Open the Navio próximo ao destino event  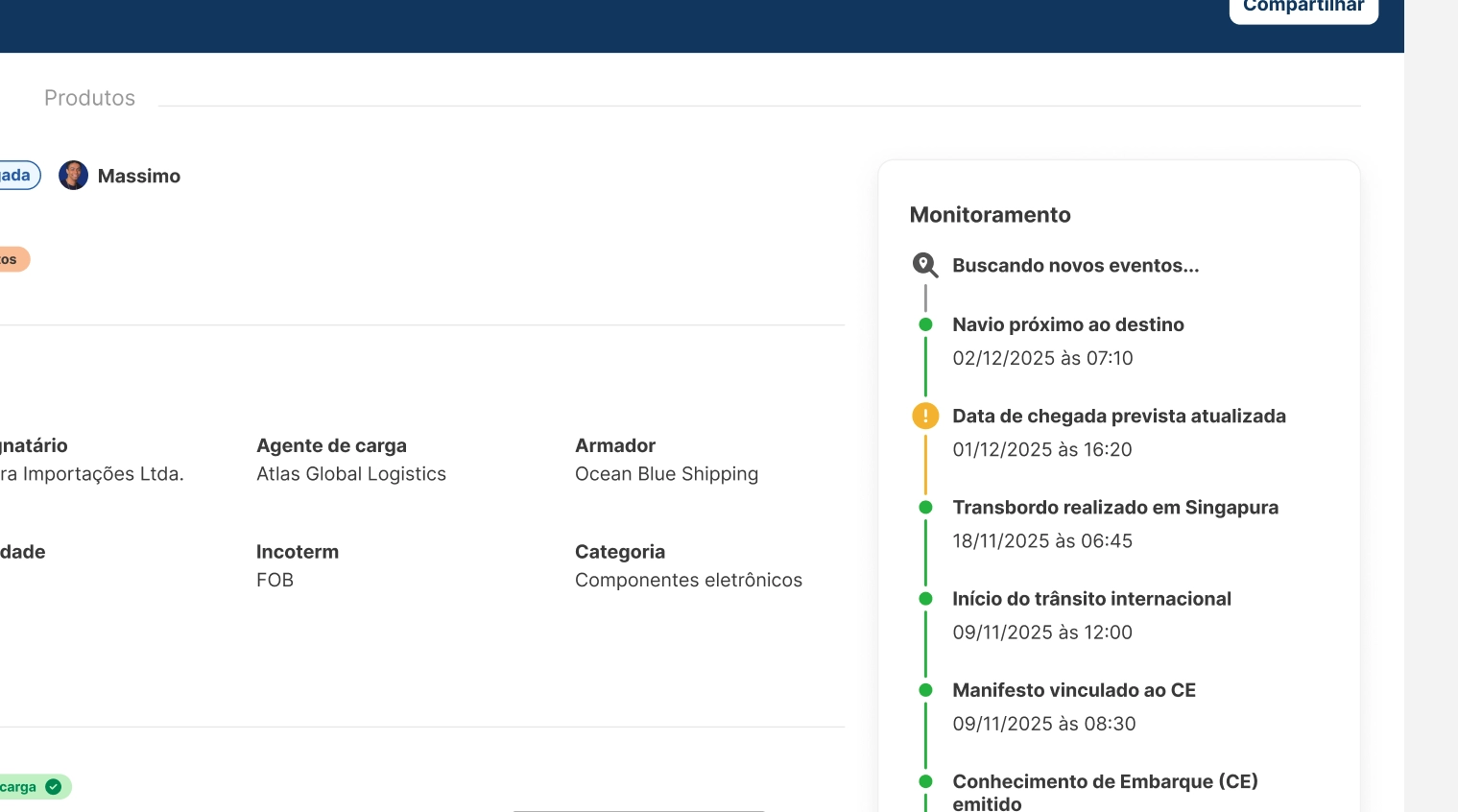click(1067, 324)
